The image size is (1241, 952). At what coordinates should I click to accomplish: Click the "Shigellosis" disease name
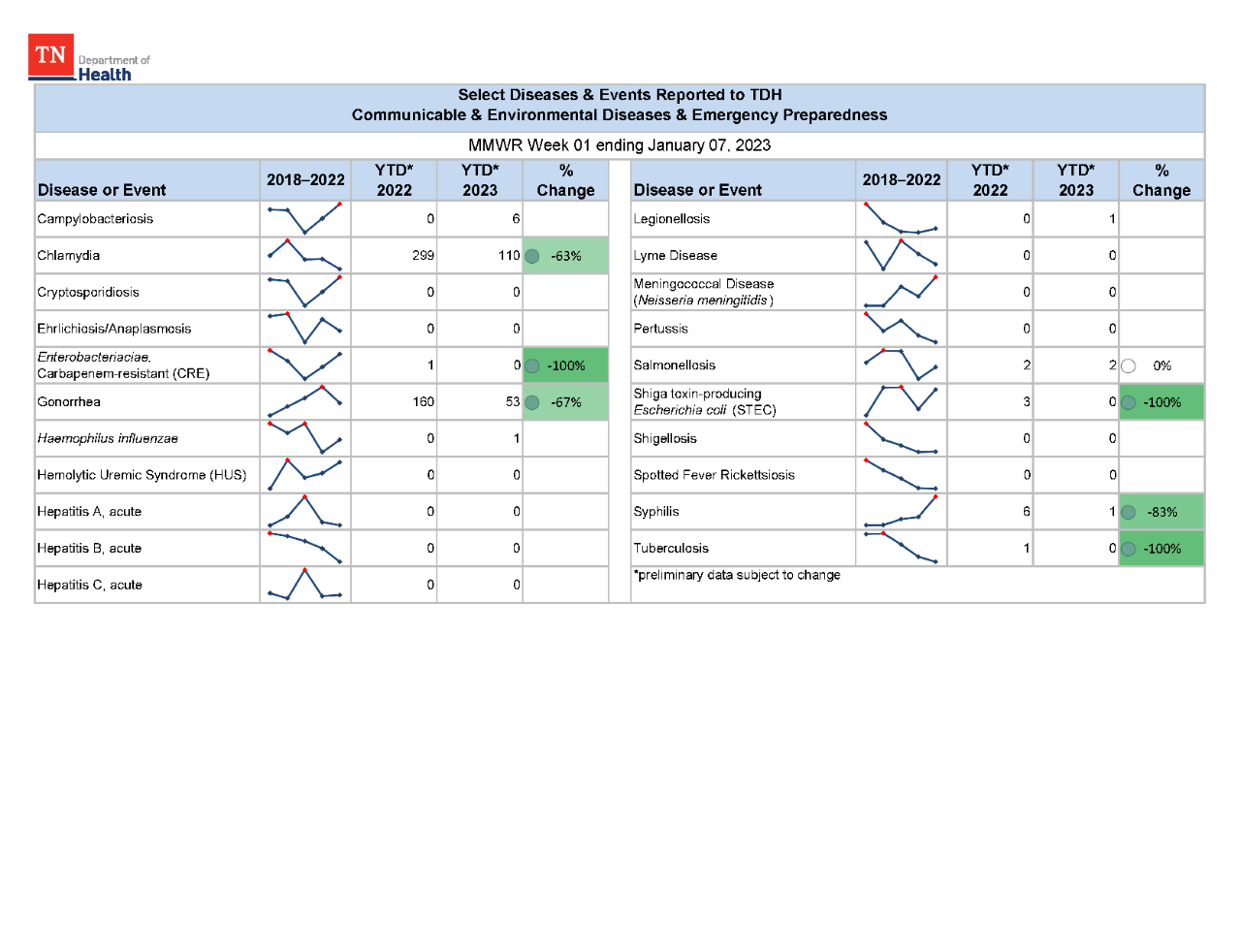(665, 439)
